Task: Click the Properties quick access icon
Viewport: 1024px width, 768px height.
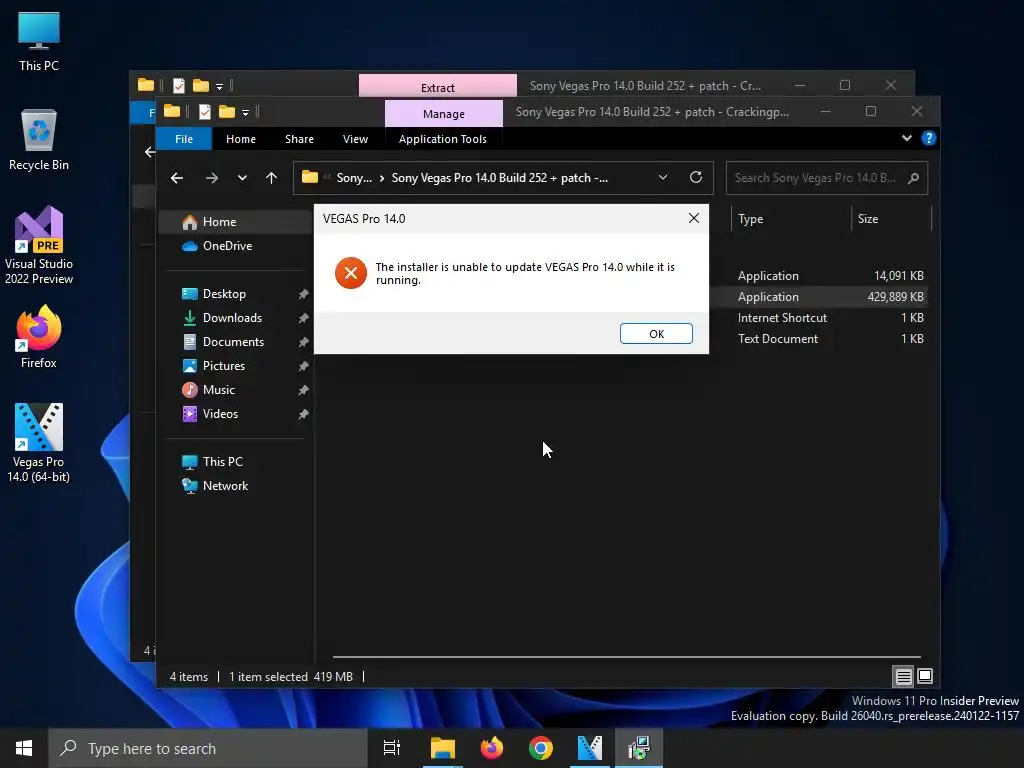Action: tap(204, 112)
